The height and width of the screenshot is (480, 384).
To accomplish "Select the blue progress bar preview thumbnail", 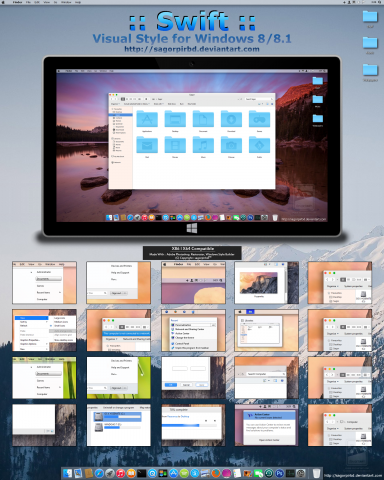I will 193,425.
